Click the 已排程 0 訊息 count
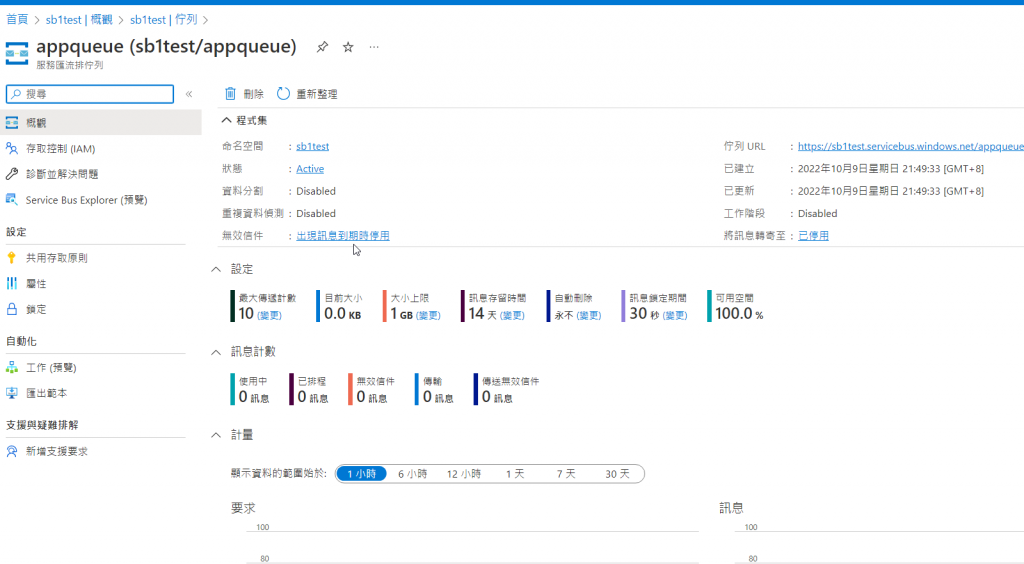 (x=313, y=397)
